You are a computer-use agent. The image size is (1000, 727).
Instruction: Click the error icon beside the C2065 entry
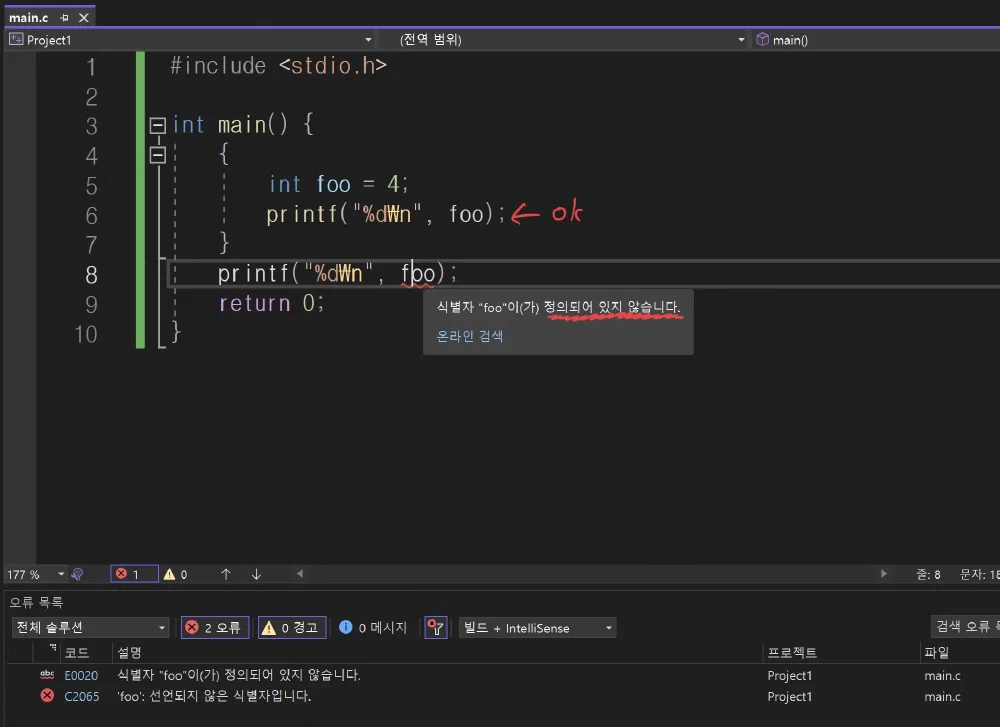[x=47, y=696]
